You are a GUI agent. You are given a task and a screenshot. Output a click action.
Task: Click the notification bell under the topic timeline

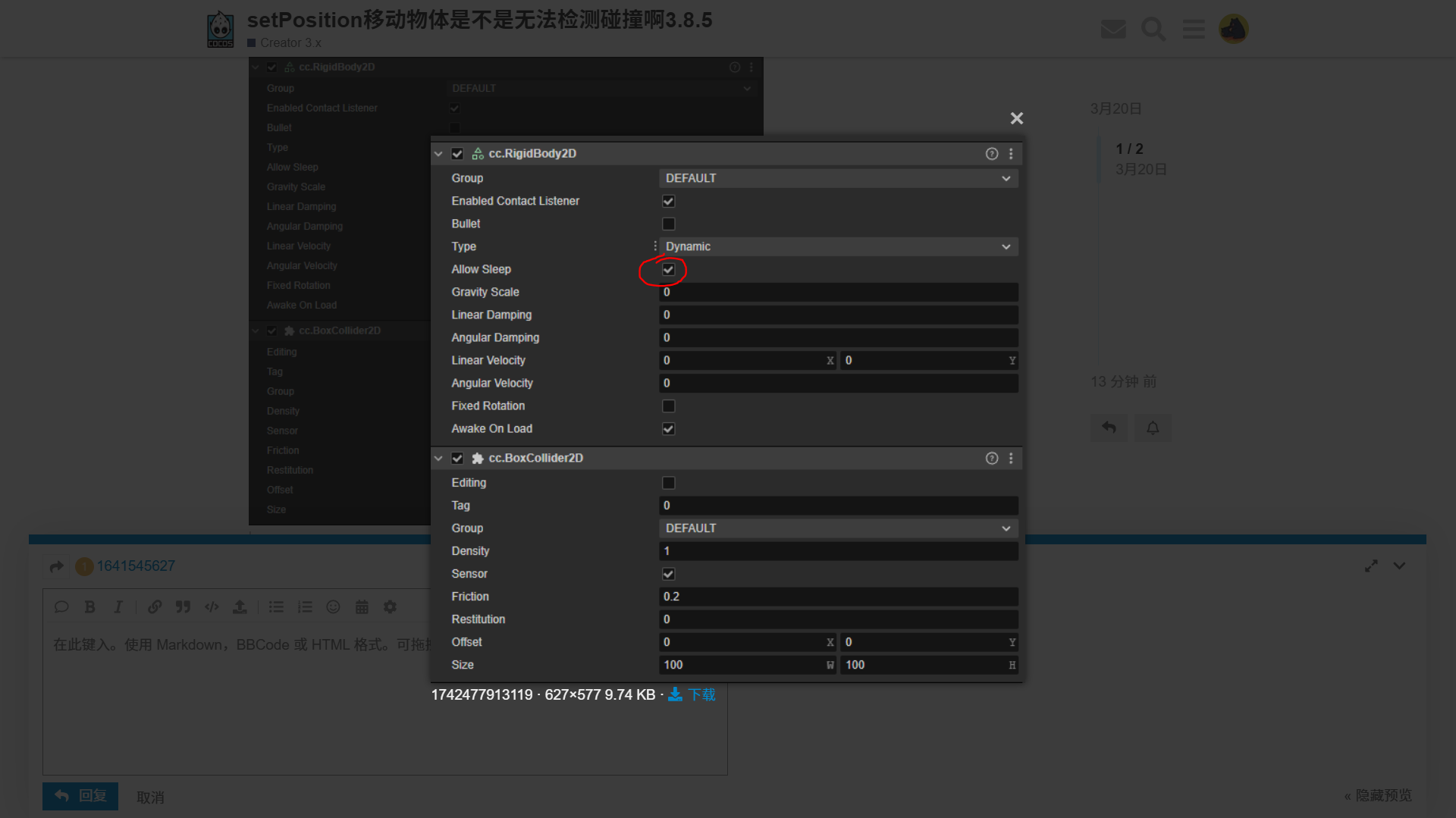[x=1153, y=428]
